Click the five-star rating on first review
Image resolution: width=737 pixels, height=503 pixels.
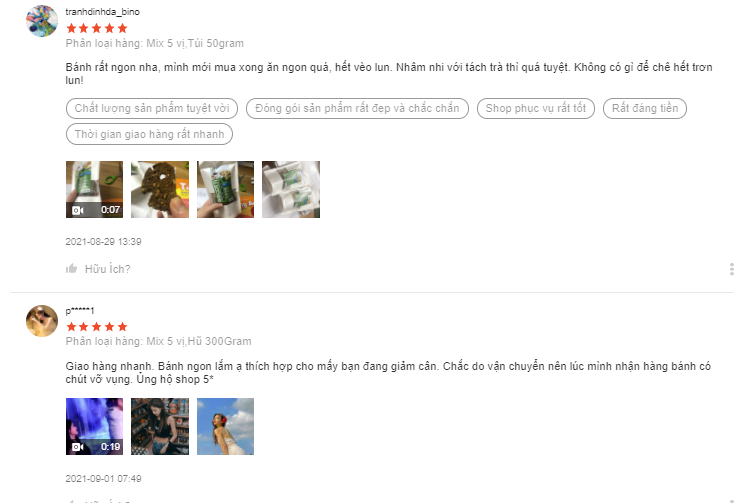97,28
